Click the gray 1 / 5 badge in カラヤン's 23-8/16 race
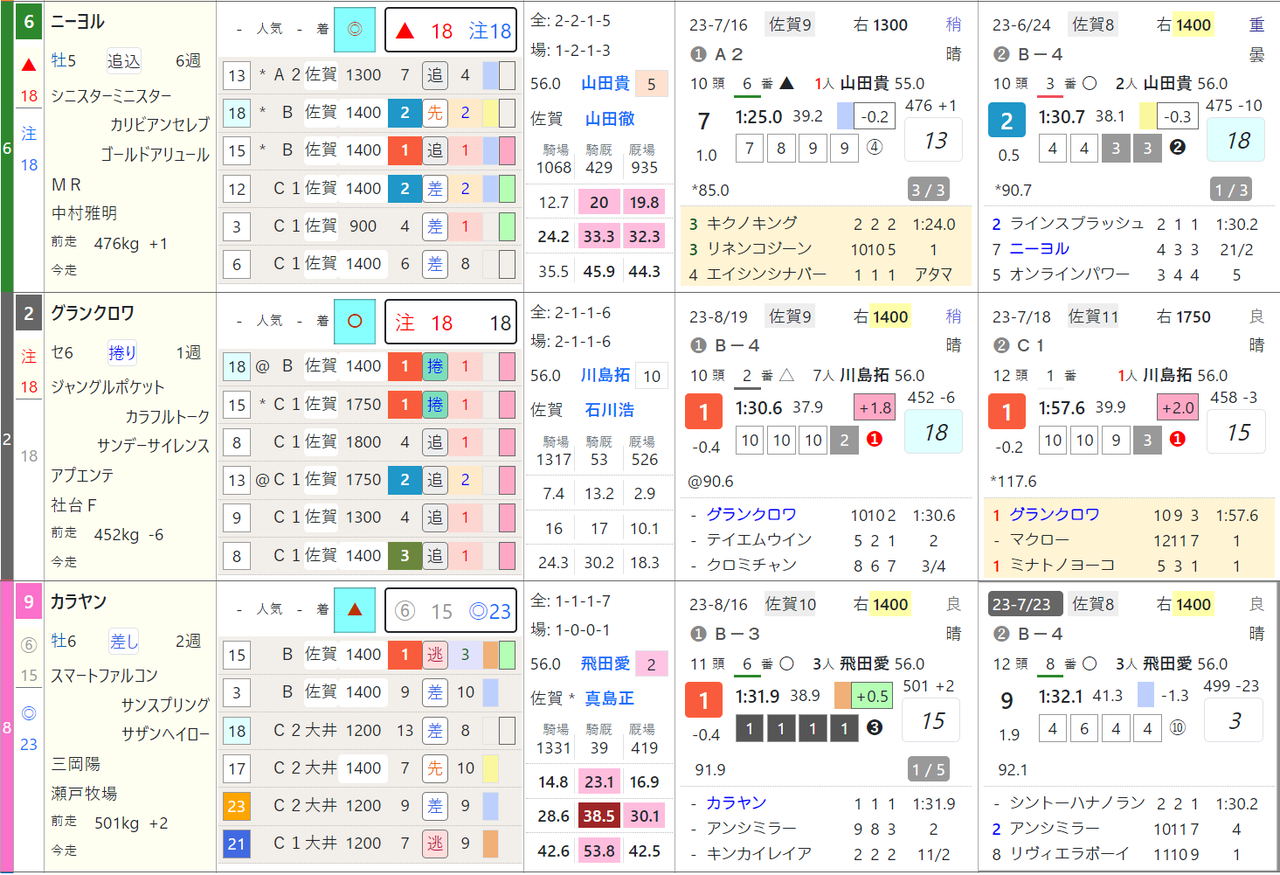Image resolution: width=1280 pixels, height=875 pixels. tap(927, 770)
